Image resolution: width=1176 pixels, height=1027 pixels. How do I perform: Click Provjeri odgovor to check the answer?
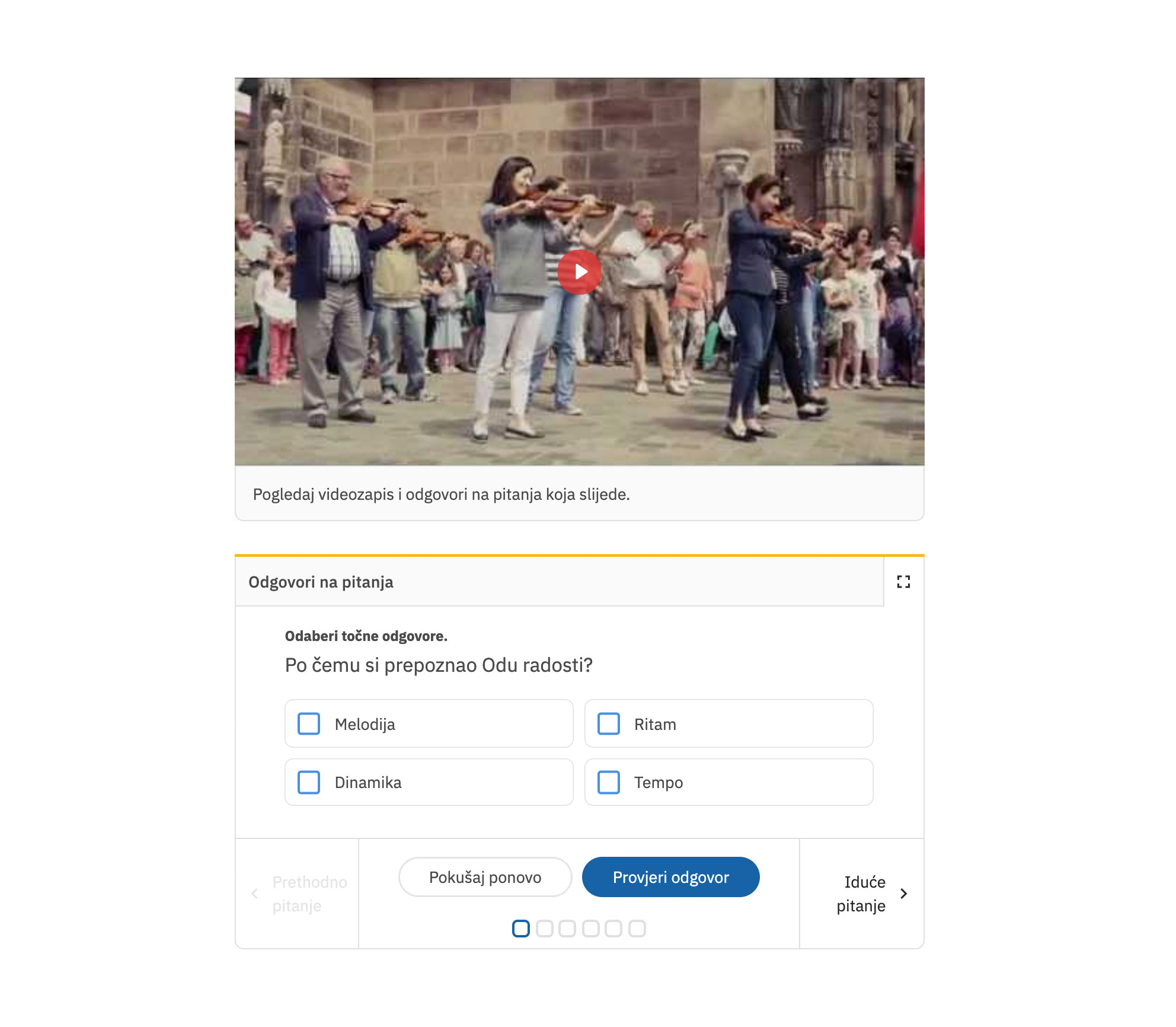tap(670, 877)
